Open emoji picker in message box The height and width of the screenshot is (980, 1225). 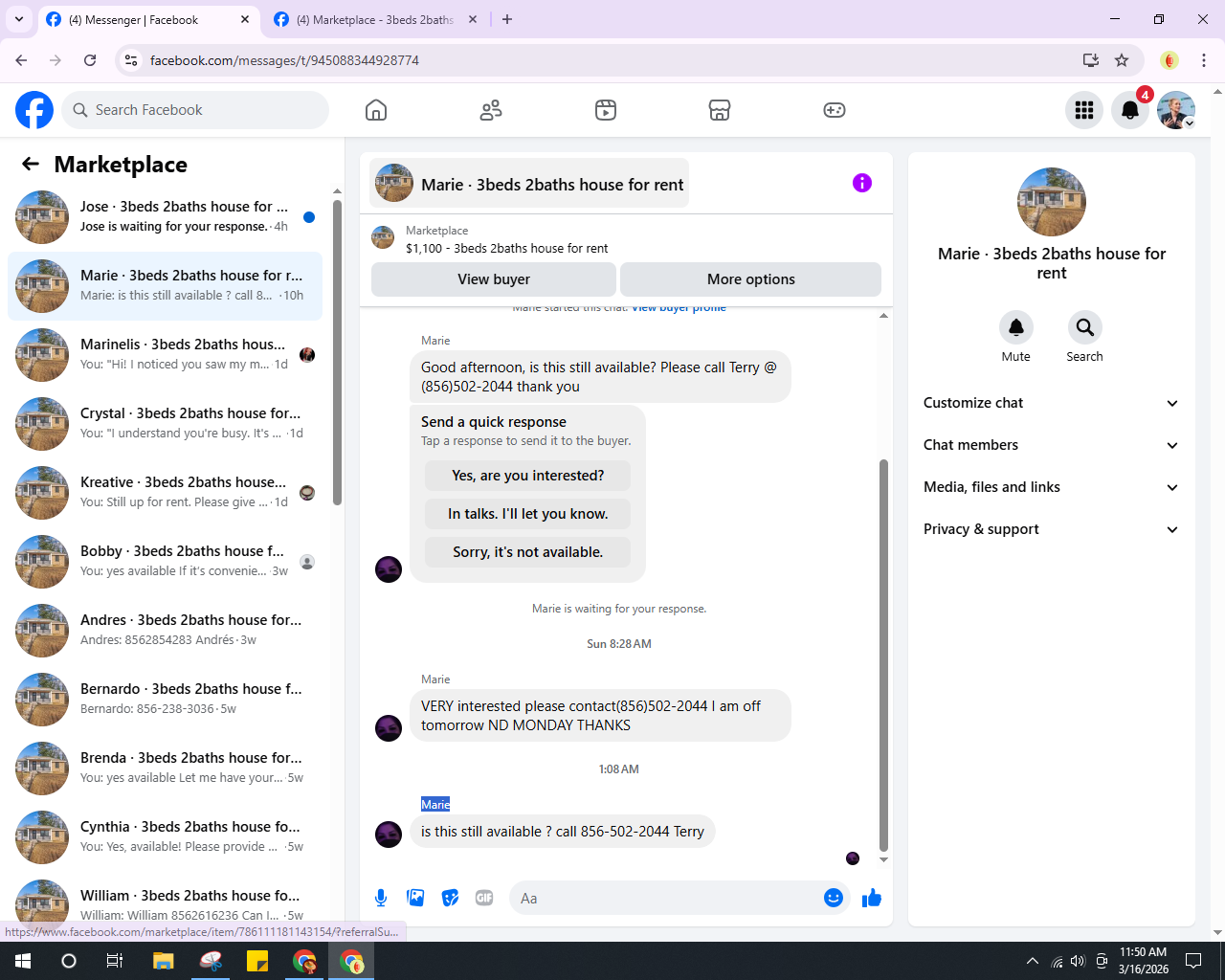pos(834,898)
